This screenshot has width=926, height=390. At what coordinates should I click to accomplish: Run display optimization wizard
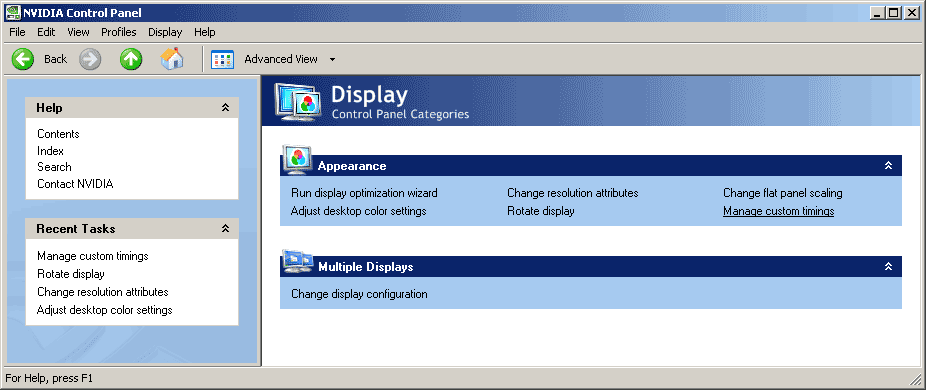coord(364,193)
